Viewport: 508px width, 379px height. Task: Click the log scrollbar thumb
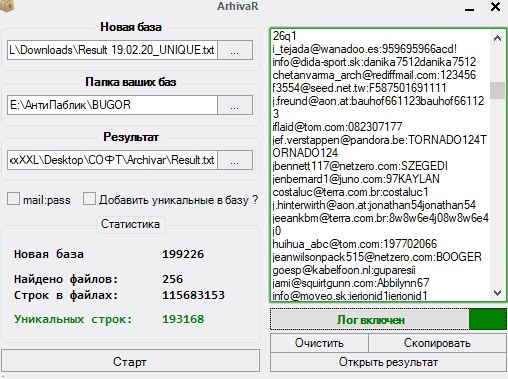(x=497, y=90)
